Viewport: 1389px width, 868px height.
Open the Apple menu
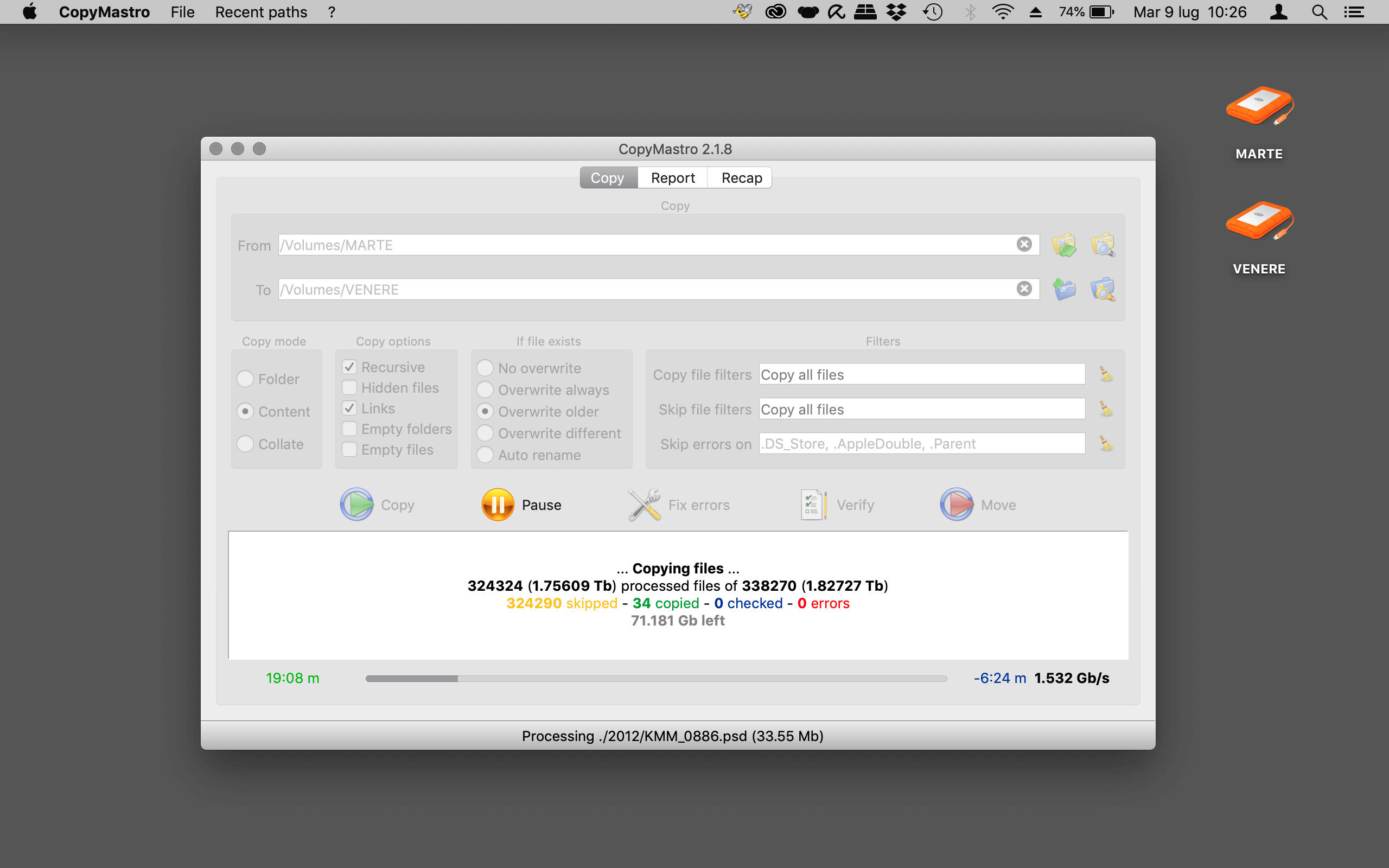[30, 11]
